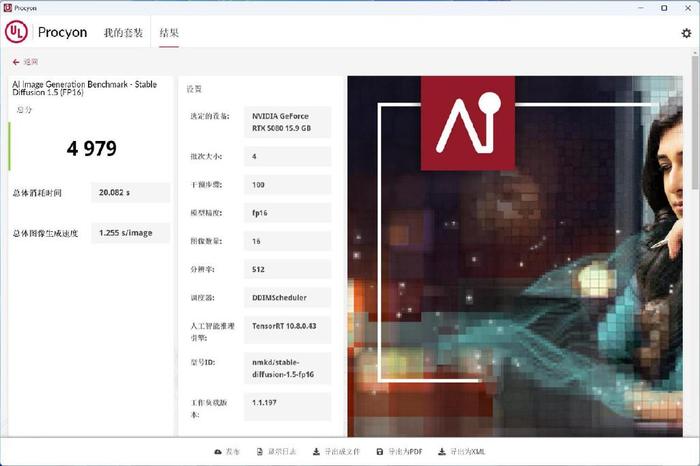Click the batch size value 4
700x466 pixels.
pyautogui.click(x=288, y=156)
